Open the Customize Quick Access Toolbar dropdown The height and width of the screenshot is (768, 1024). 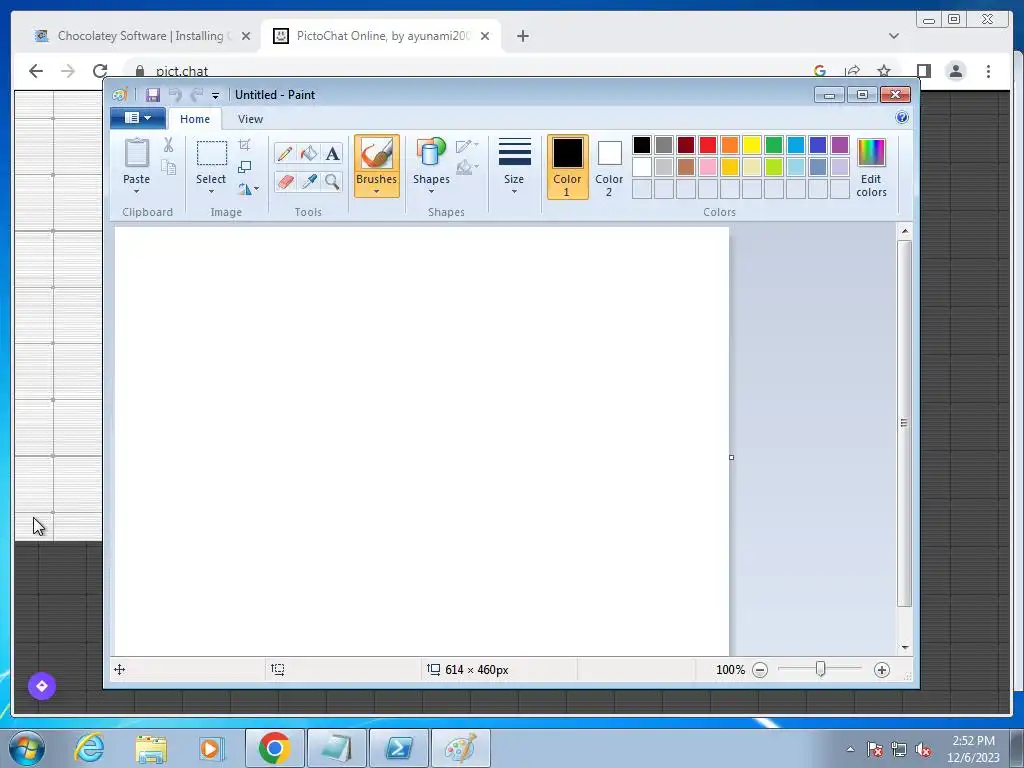(x=216, y=95)
